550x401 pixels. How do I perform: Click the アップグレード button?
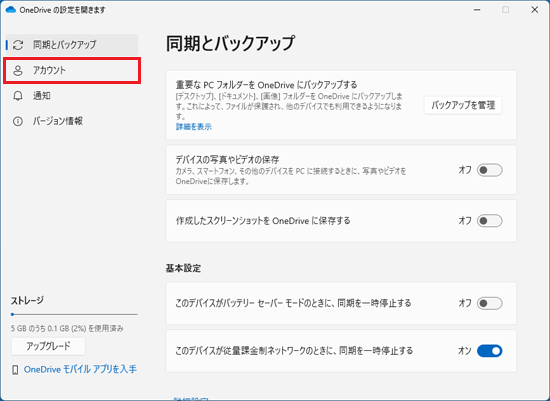tap(48, 346)
